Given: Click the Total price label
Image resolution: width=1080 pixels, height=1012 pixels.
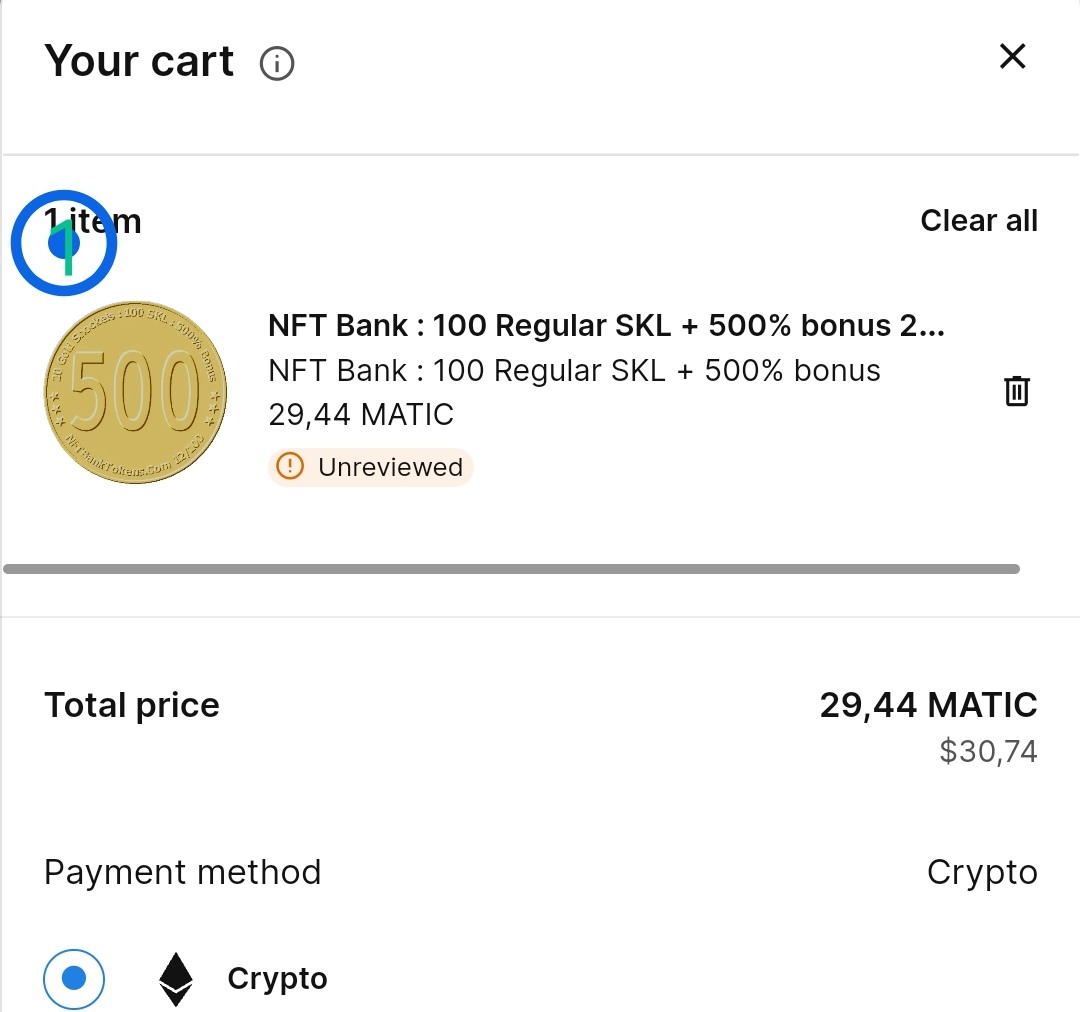Looking at the screenshot, I should point(132,705).
